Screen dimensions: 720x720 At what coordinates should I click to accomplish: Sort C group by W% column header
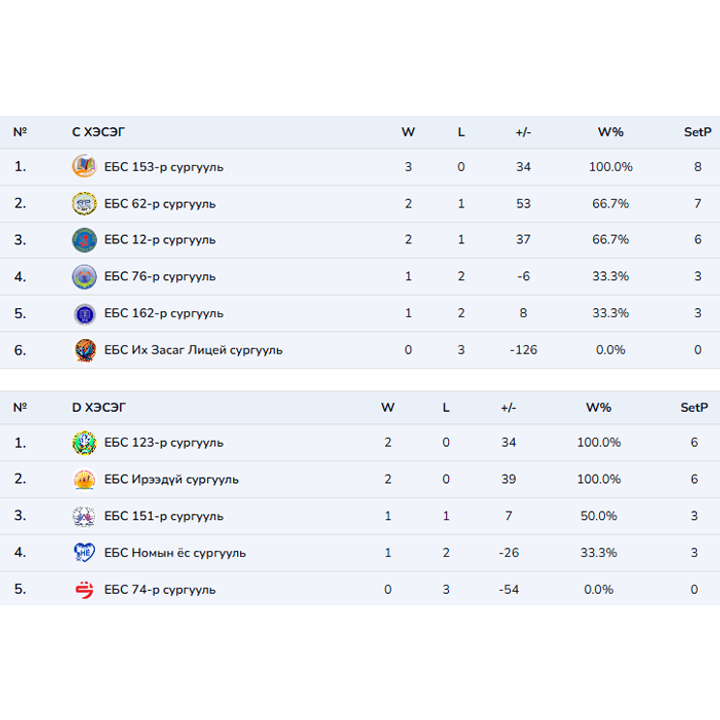610,132
